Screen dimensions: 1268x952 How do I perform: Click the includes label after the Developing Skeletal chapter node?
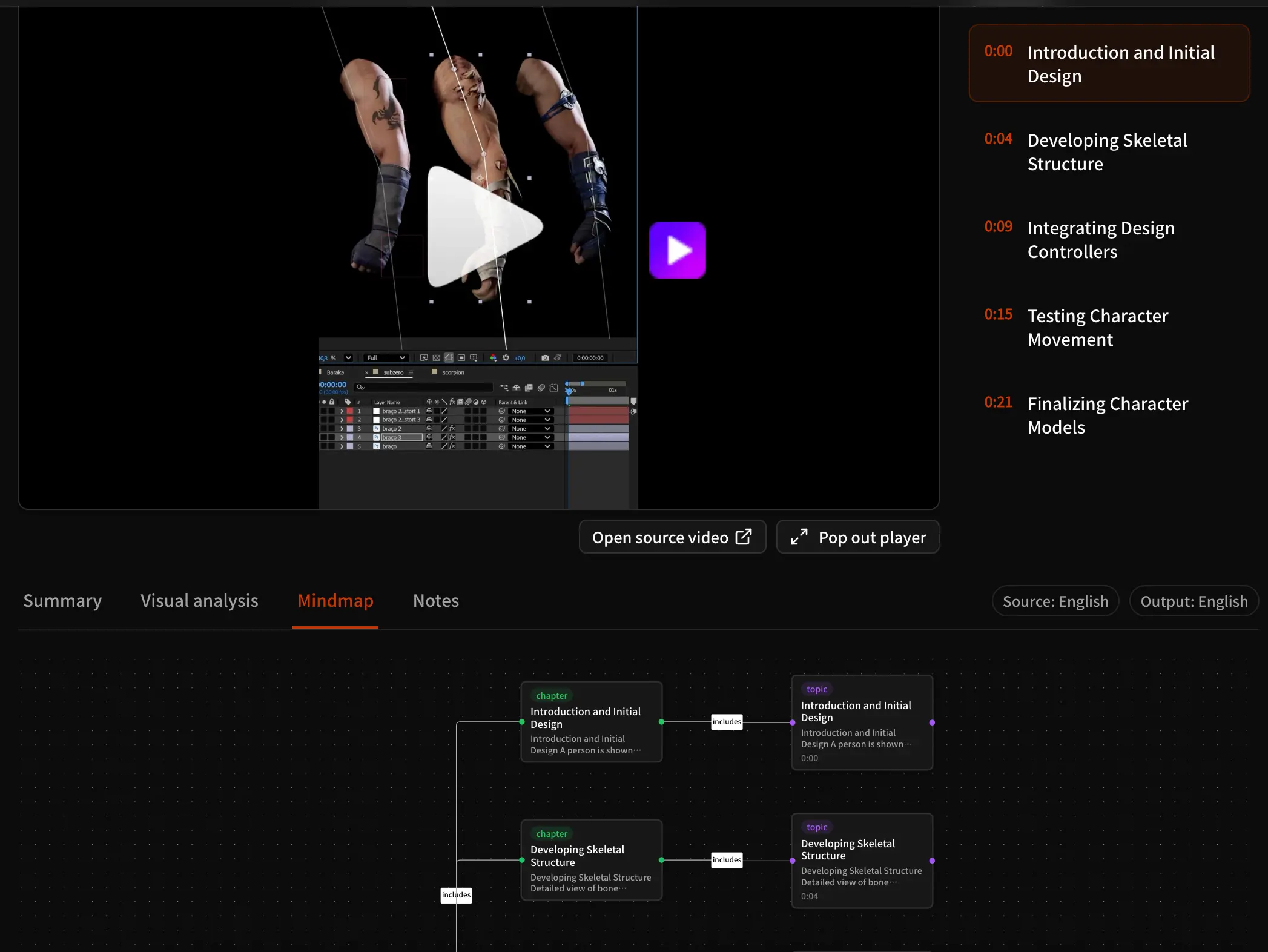(727, 860)
